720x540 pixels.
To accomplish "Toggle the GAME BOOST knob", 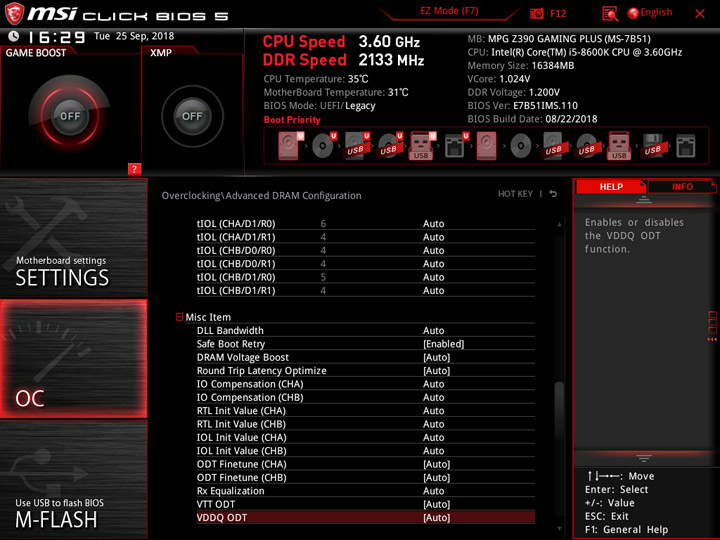I will [70, 116].
